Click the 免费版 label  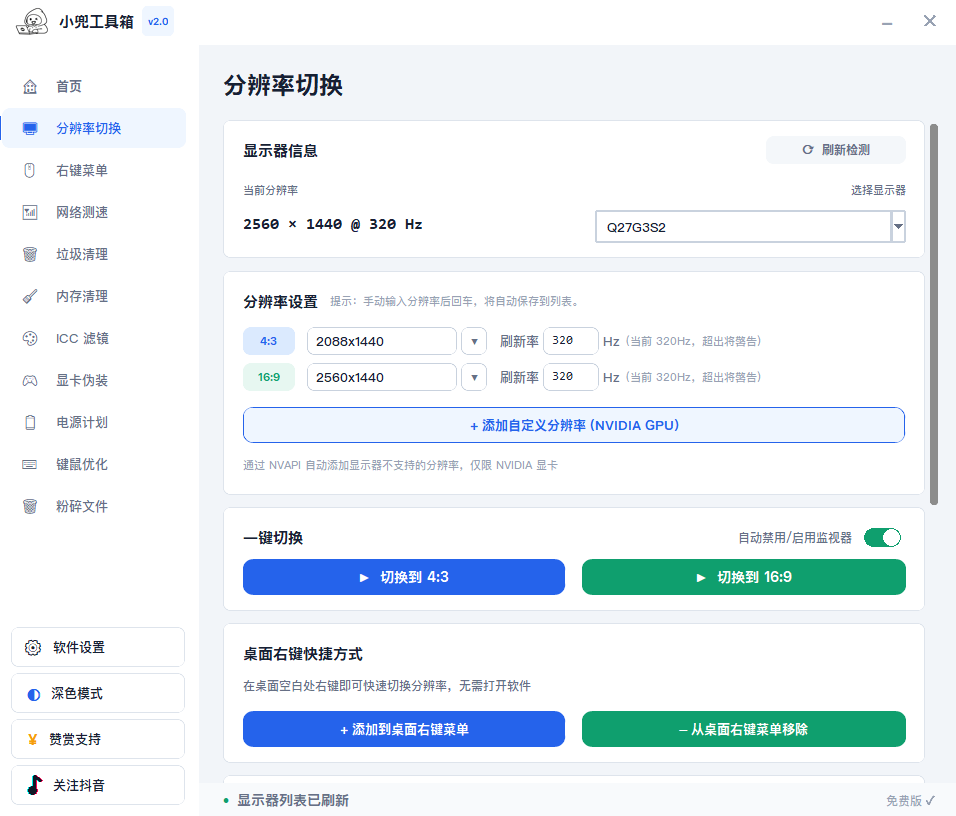point(904,800)
